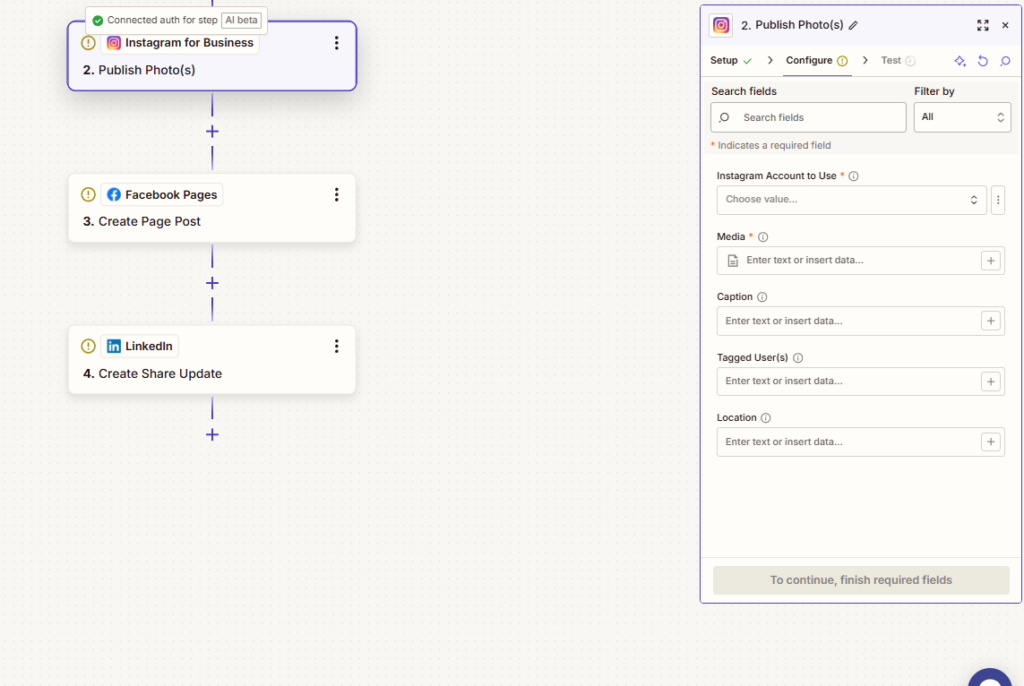Screen dimensions: 1024x686
Task: Open extra options beside Instagram Account field
Action: (x=997, y=200)
